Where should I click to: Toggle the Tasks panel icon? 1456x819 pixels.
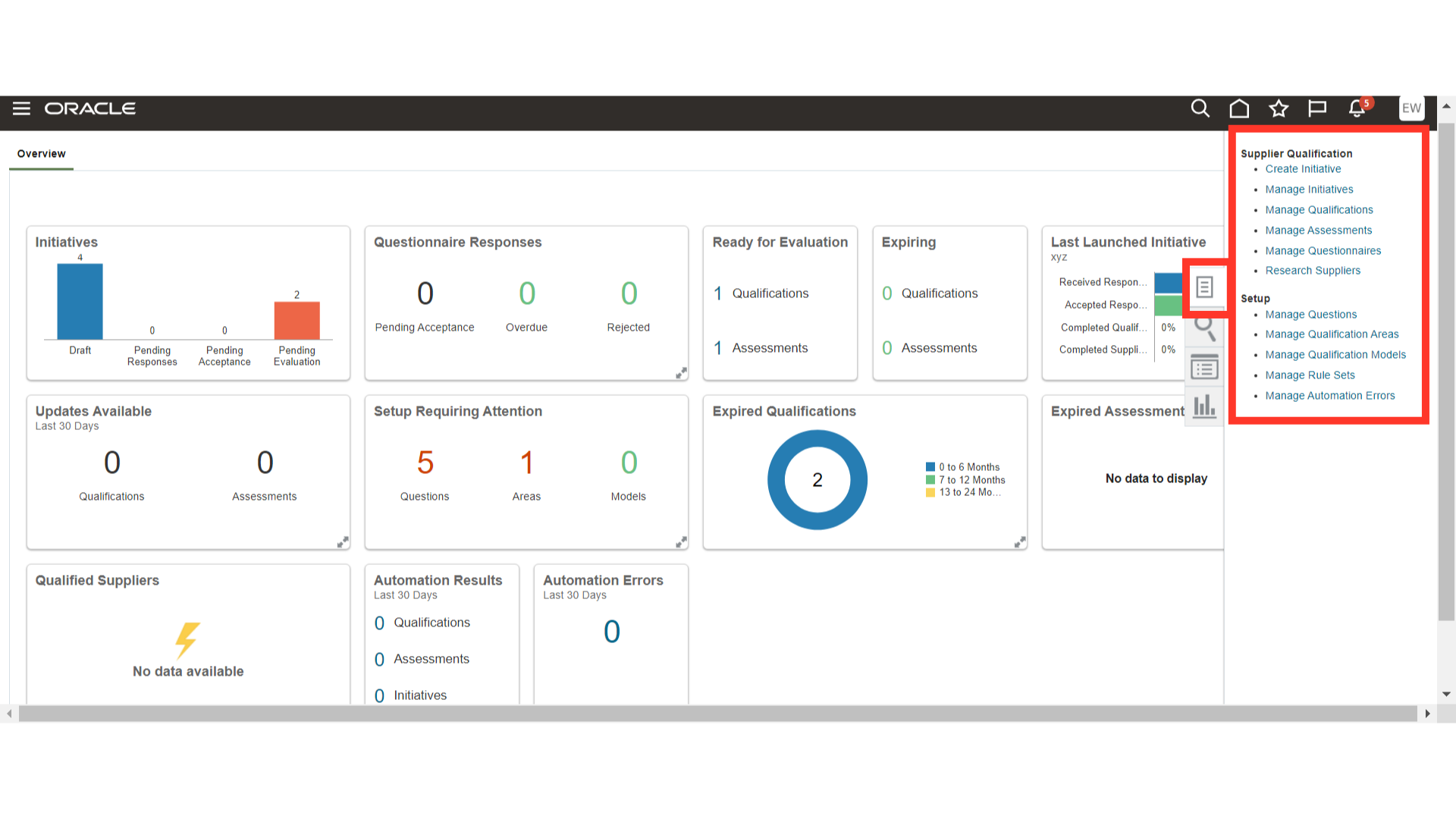point(1204,287)
